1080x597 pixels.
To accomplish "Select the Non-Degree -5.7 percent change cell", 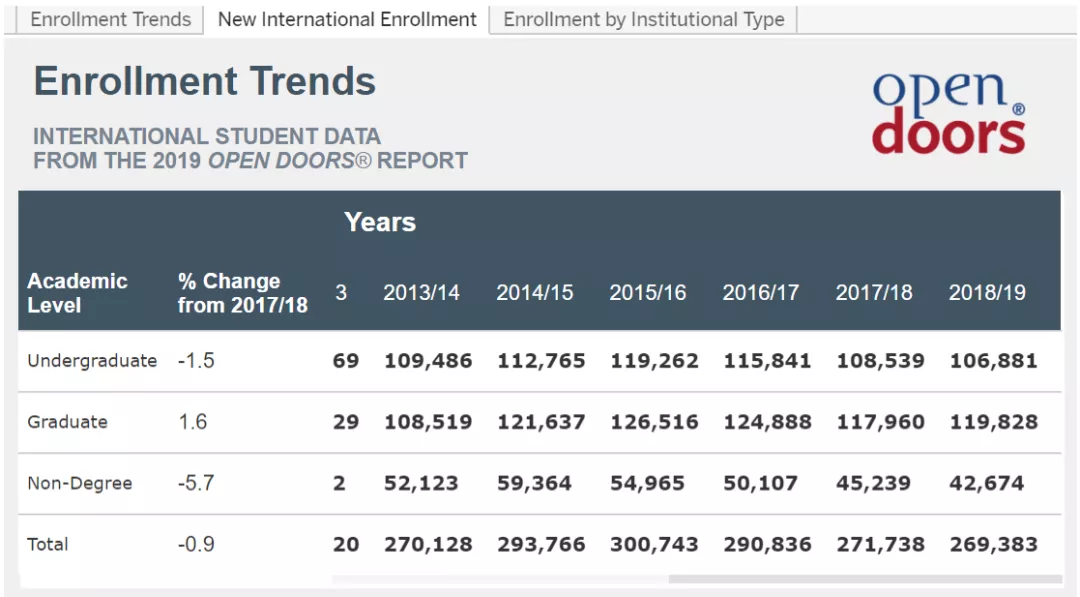I will (196, 483).
